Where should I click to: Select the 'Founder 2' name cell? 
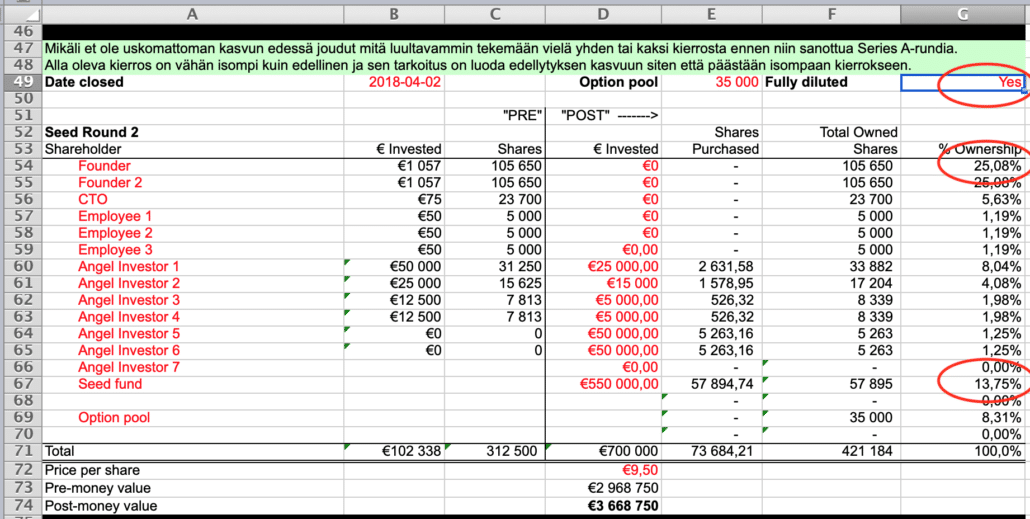point(192,183)
